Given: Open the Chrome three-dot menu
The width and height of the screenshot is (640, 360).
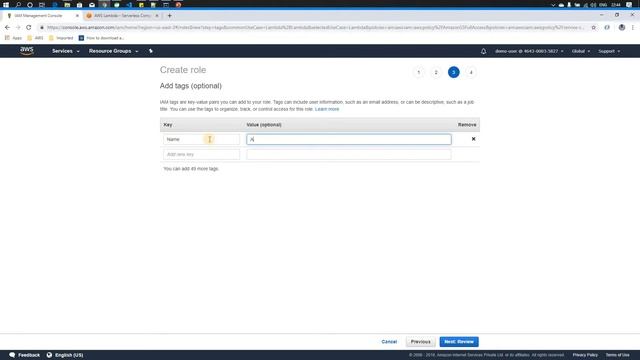Looking at the screenshot, I should click(633, 27).
